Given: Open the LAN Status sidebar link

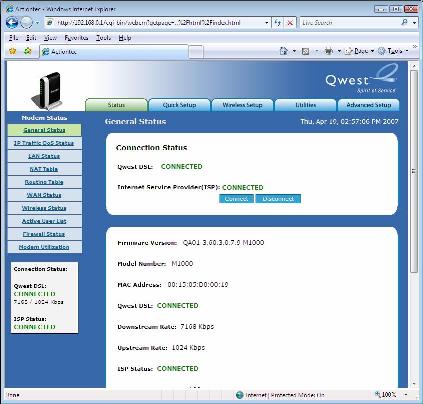Looking at the screenshot, I should (44, 156).
